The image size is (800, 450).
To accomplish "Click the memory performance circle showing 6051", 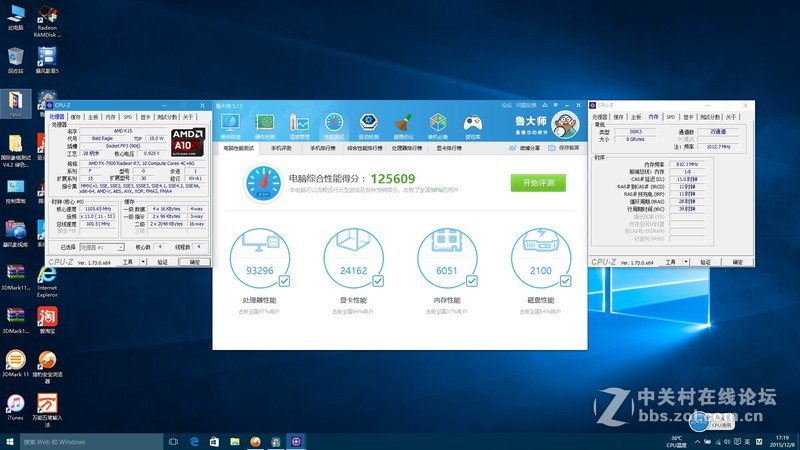I will pos(447,258).
